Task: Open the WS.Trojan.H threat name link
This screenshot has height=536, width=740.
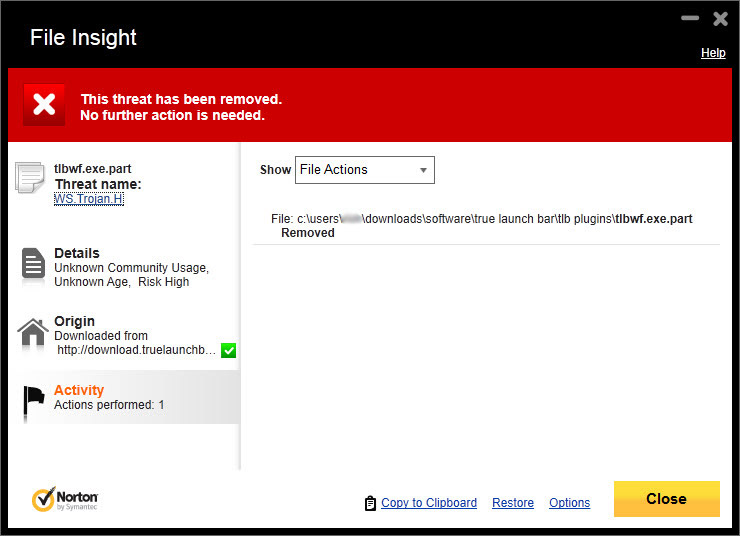Action: coord(88,199)
